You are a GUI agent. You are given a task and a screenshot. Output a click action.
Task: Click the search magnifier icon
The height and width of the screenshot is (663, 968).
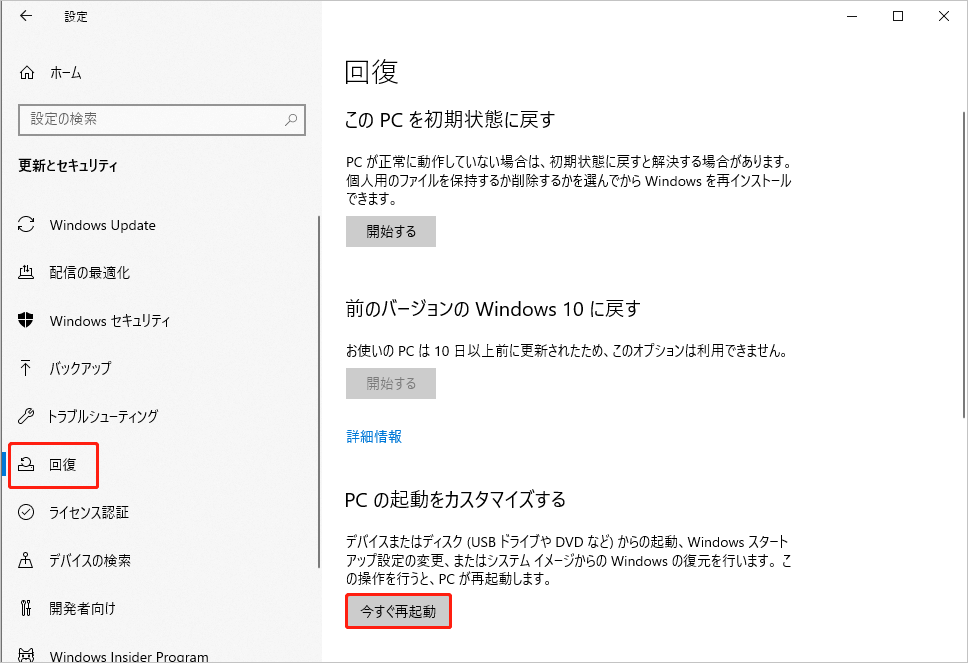click(291, 119)
